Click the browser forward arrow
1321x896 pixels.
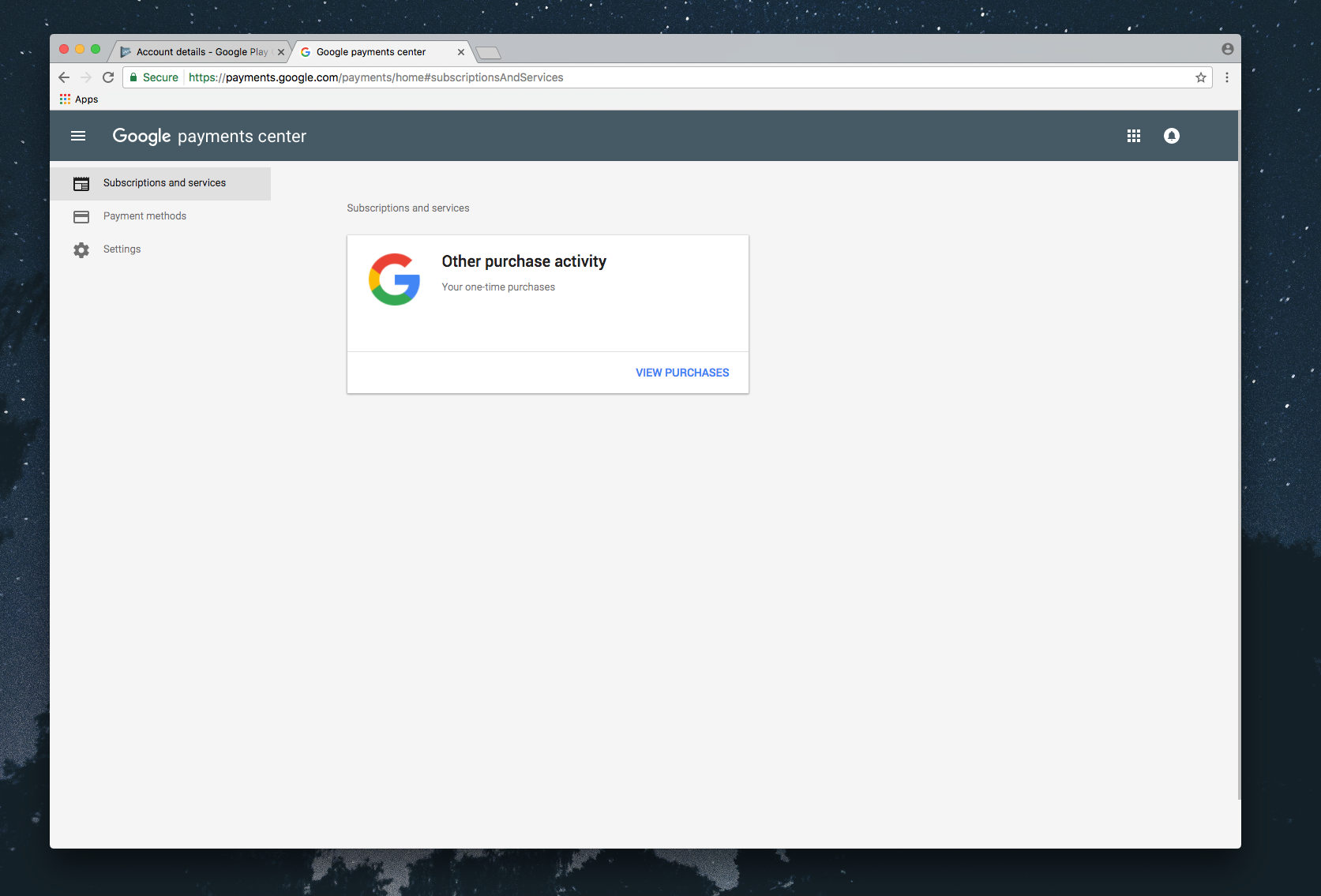click(x=86, y=77)
